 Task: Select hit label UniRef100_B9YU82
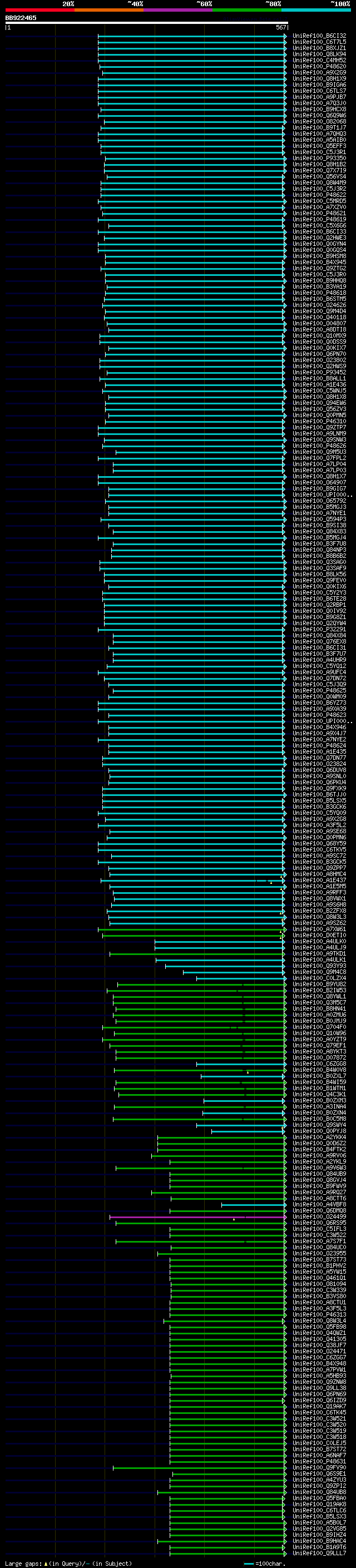coord(319,985)
